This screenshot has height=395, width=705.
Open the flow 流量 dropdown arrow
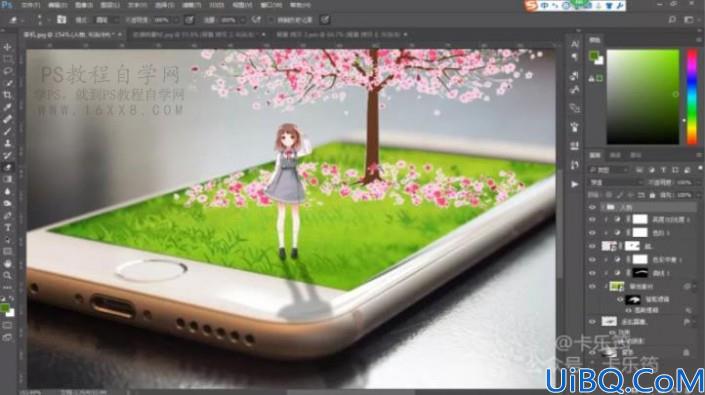pyautogui.click(x=243, y=20)
